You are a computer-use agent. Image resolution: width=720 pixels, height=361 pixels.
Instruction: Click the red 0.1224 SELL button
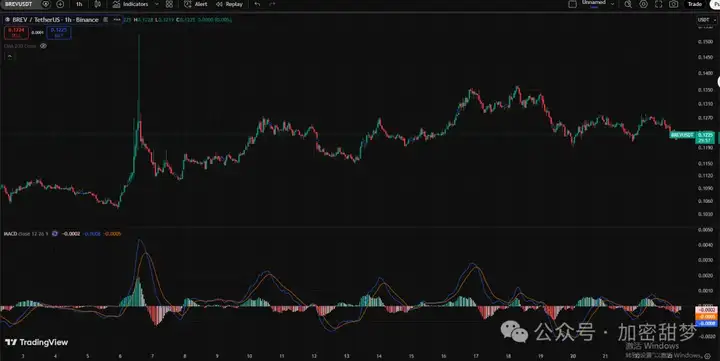[16, 33]
